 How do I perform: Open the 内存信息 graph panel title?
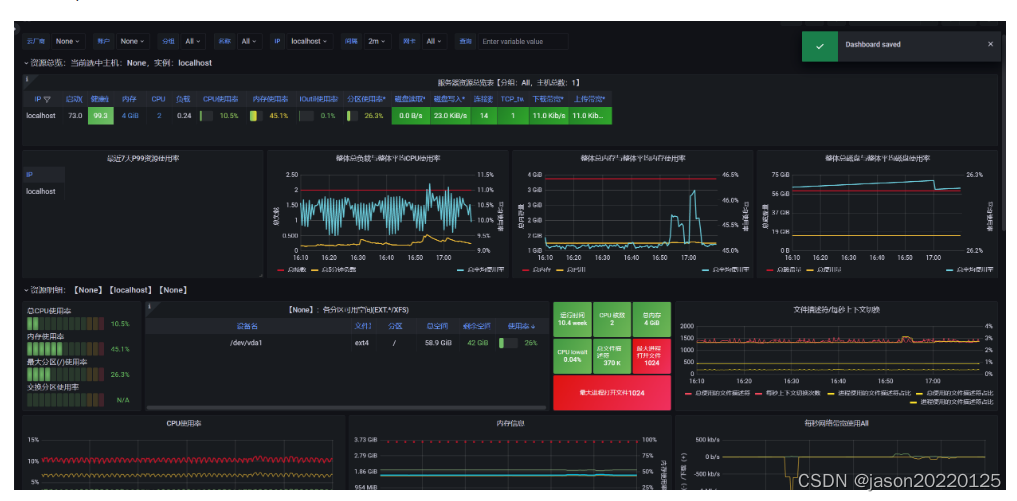click(509, 423)
